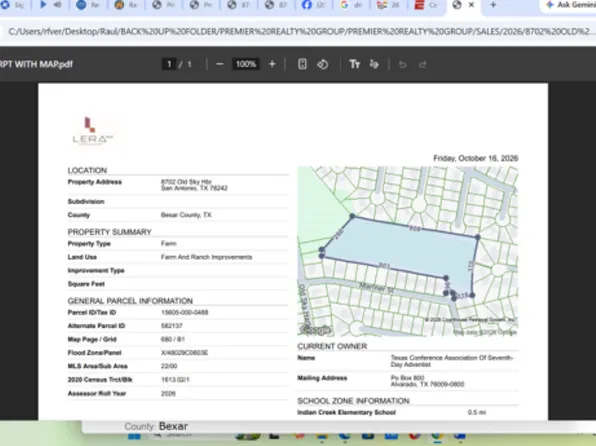The height and width of the screenshot is (446, 596).
Task: Switch to the Google search tab
Action: 350,5
